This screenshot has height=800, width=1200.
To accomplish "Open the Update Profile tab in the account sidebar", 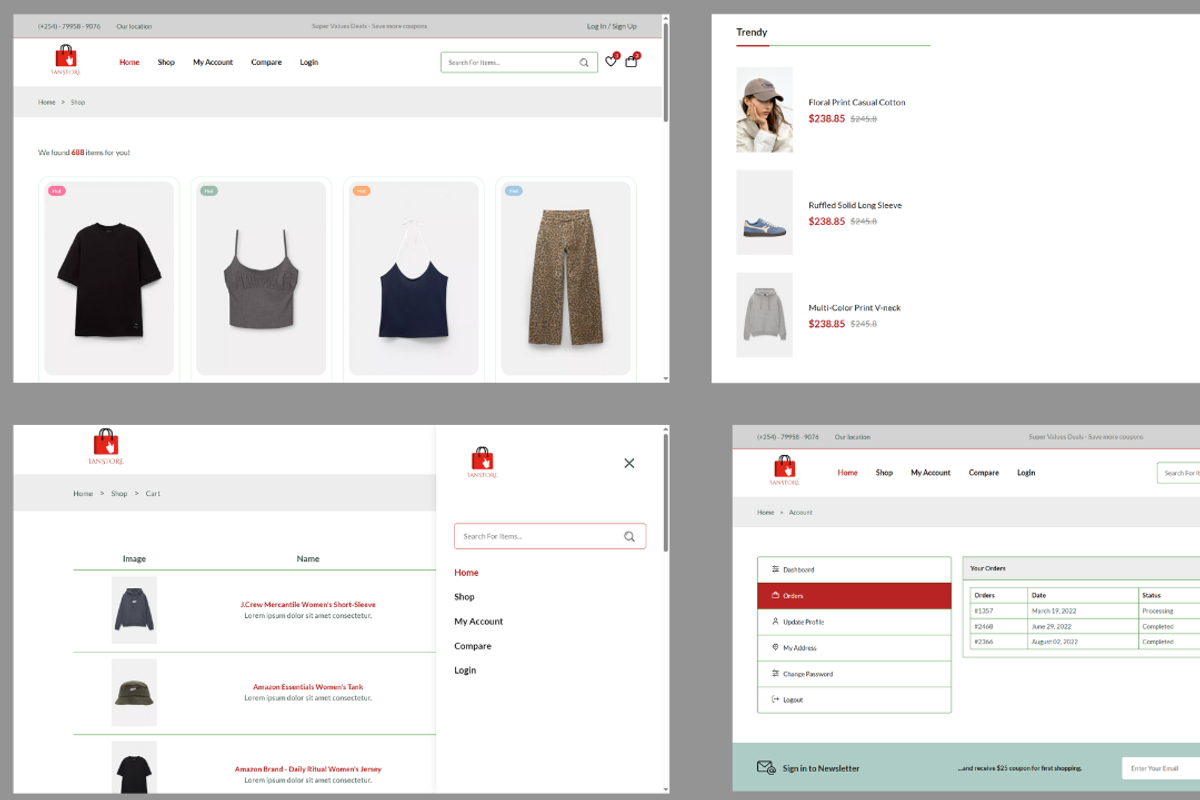I will (854, 622).
